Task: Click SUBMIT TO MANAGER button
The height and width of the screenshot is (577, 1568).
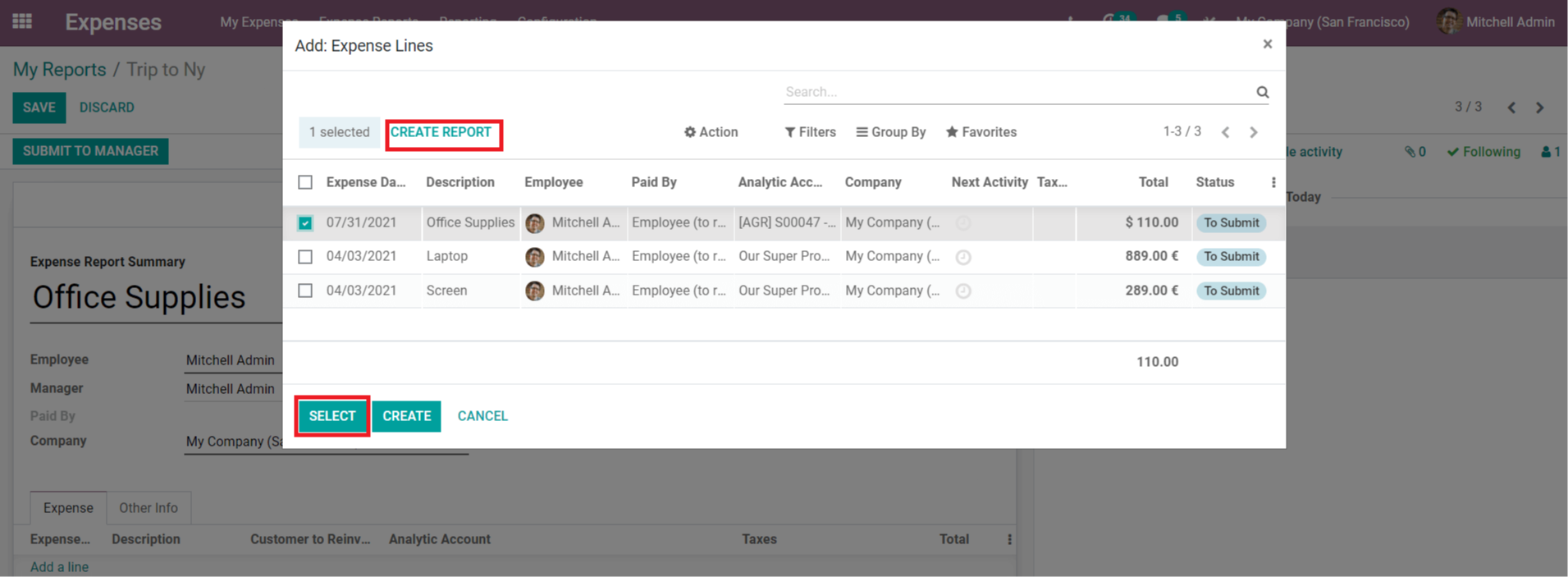Action: [90, 151]
